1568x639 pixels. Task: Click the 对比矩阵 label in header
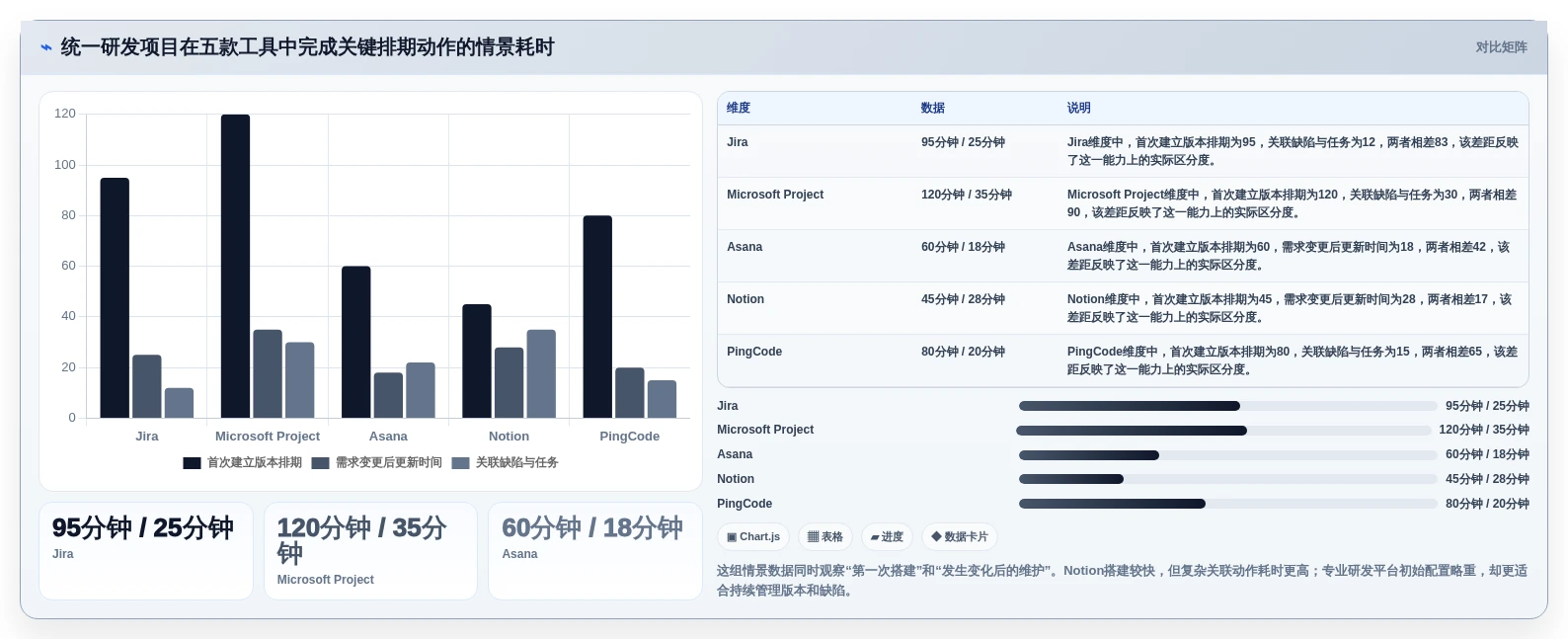click(1501, 47)
